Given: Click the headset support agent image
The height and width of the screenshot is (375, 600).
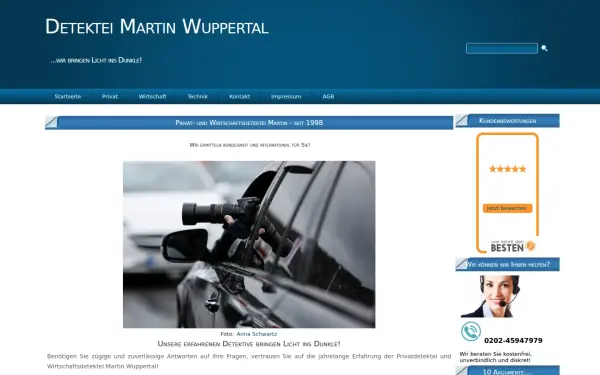Looking at the screenshot, I should click(x=490, y=297).
